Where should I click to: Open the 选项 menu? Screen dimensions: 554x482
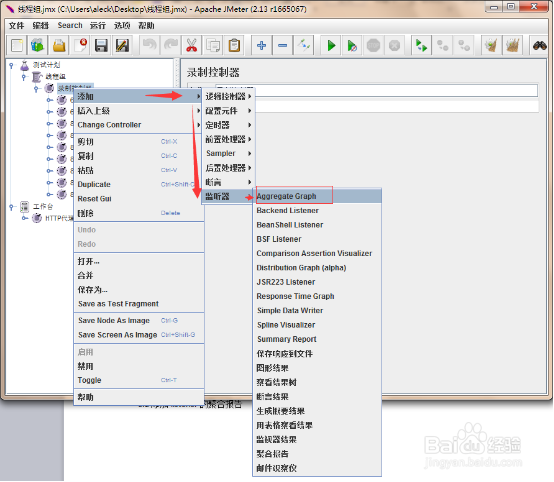coord(122,25)
